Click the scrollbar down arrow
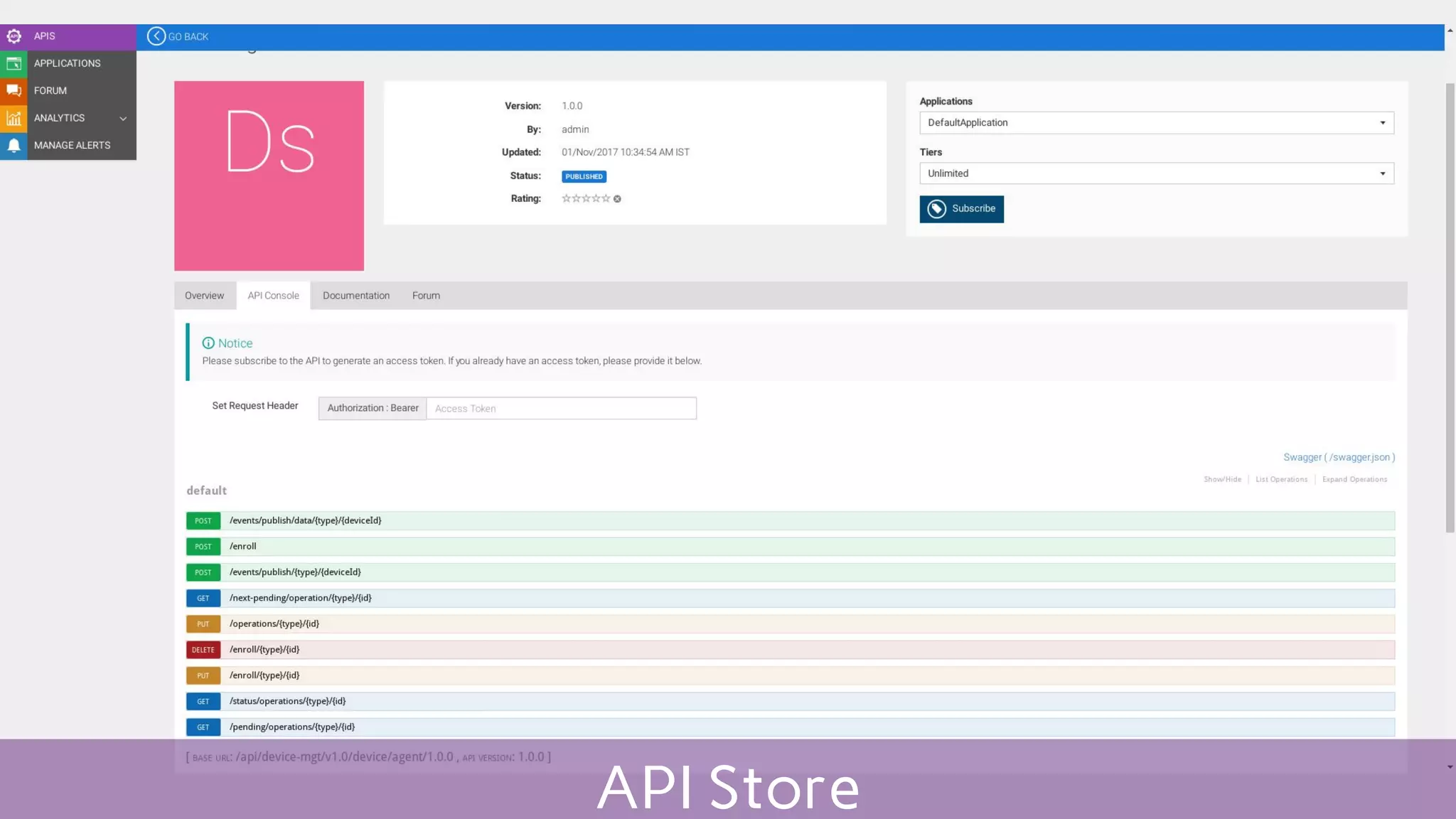Screen dimensions: 1456x819 (1450, 767)
